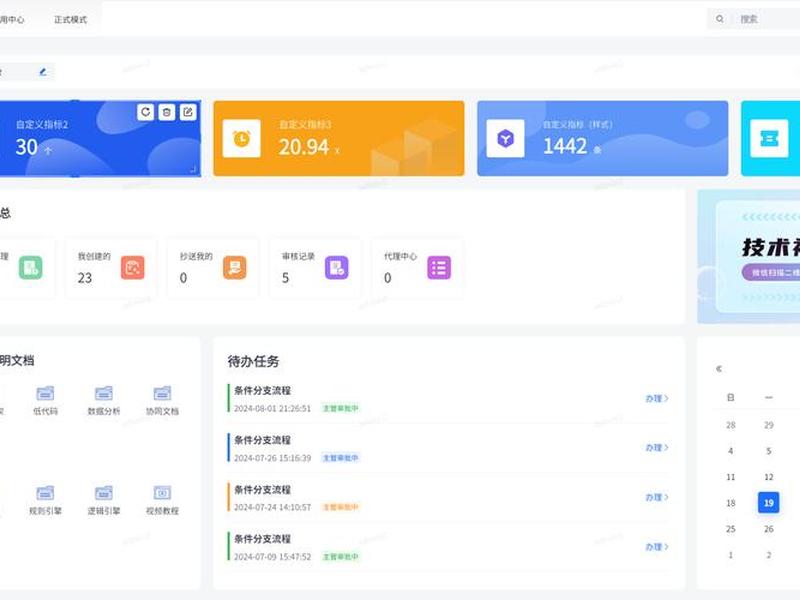Click the green document icon in summary row
Image resolution: width=800 pixels, height=600 pixels.
pos(31,267)
